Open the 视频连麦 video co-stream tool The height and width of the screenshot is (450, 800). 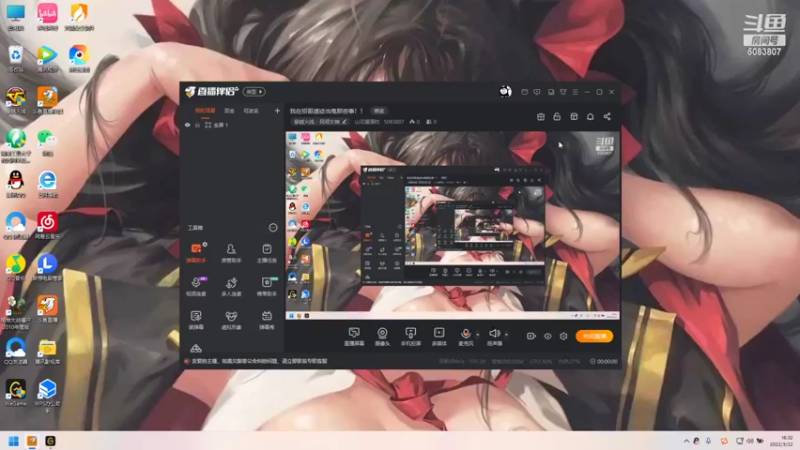tap(196, 286)
